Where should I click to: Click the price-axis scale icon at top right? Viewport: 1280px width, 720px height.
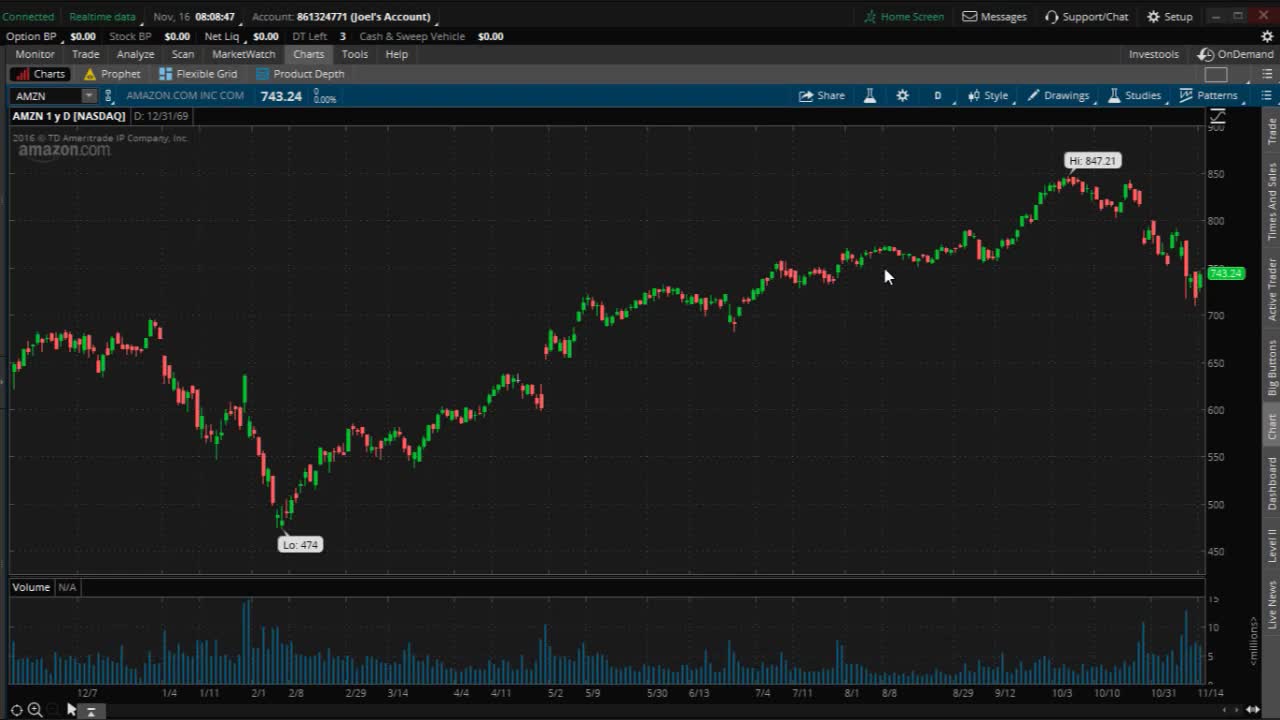click(1217, 117)
